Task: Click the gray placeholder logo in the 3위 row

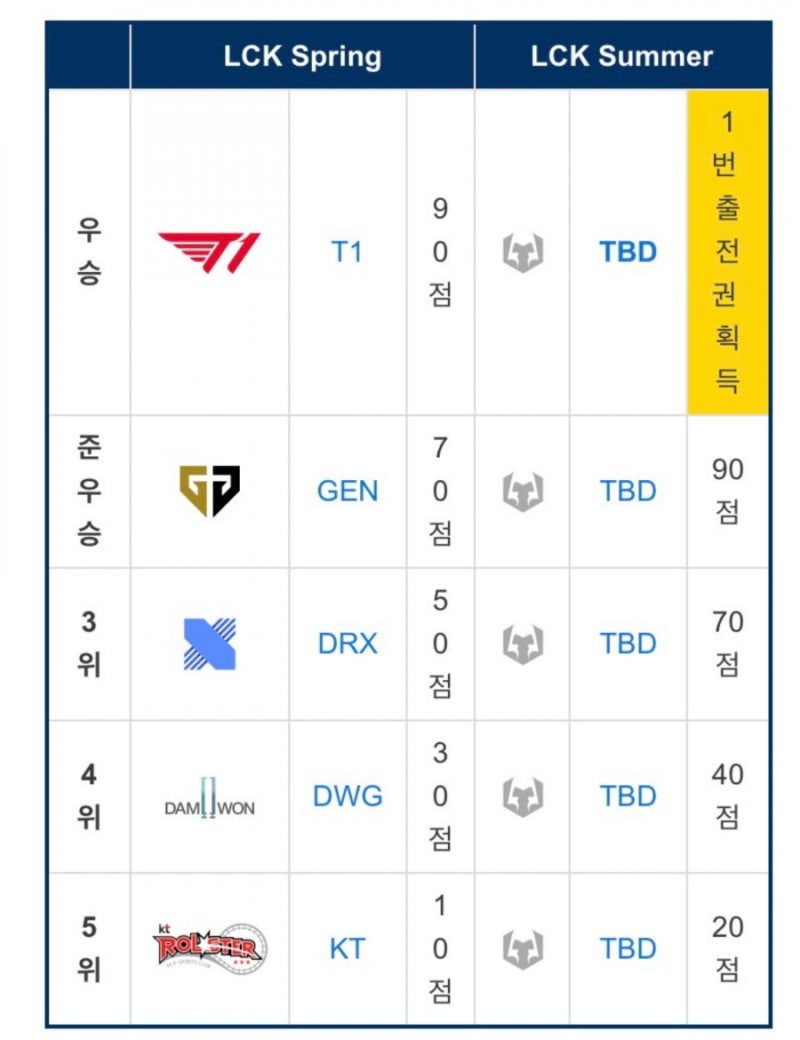Action: 523,644
